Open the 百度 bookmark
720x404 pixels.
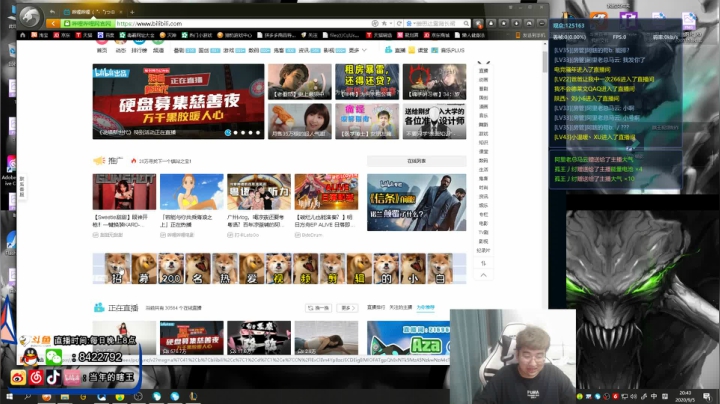[106, 35]
